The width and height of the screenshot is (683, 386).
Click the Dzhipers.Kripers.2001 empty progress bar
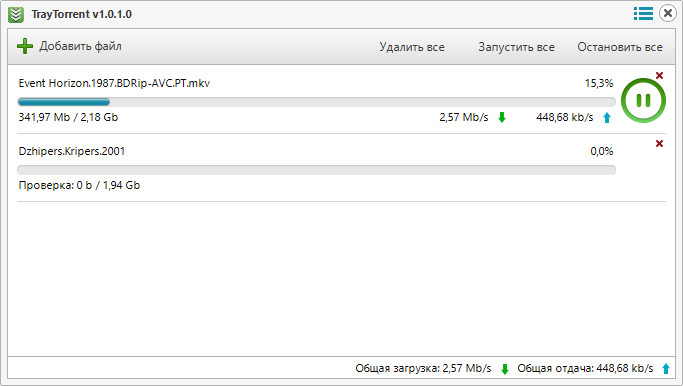pos(317,170)
